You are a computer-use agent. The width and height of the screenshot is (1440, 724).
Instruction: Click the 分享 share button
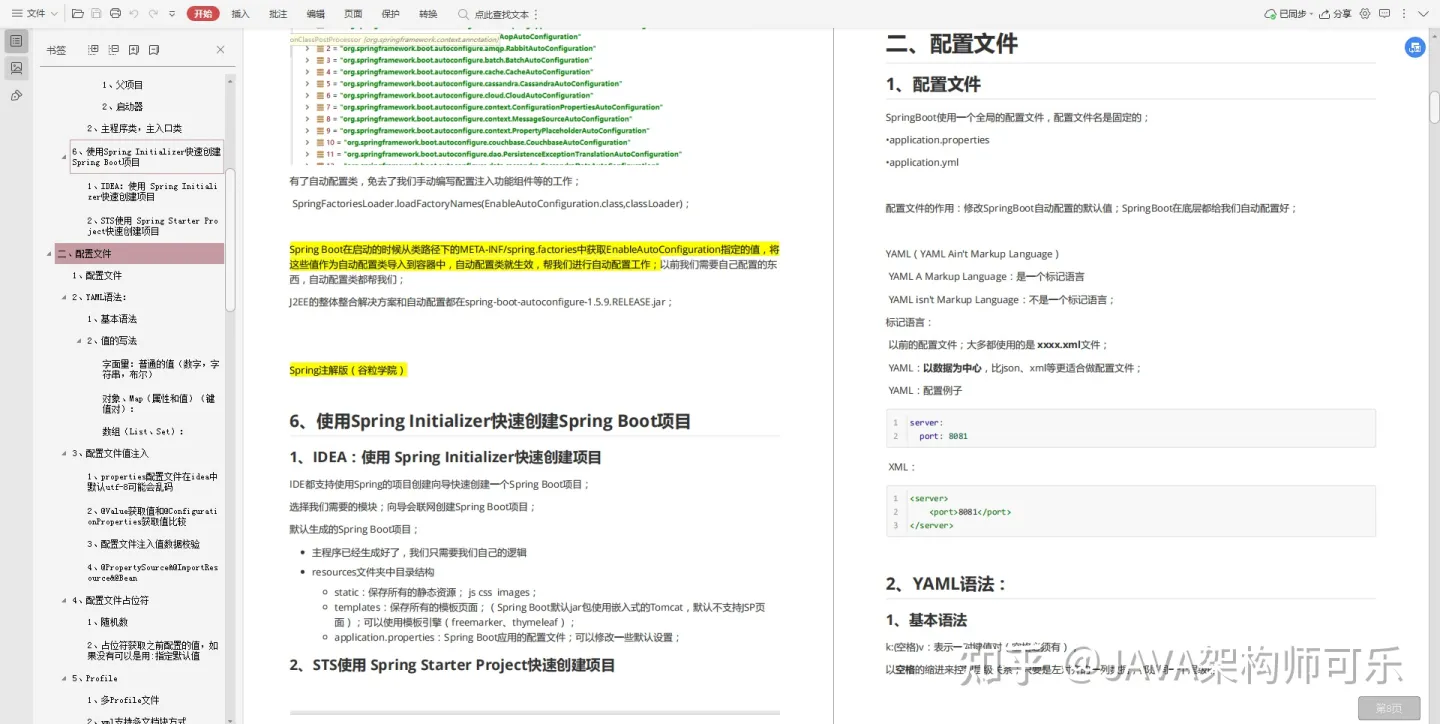pyautogui.click(x=1336, y=14)
